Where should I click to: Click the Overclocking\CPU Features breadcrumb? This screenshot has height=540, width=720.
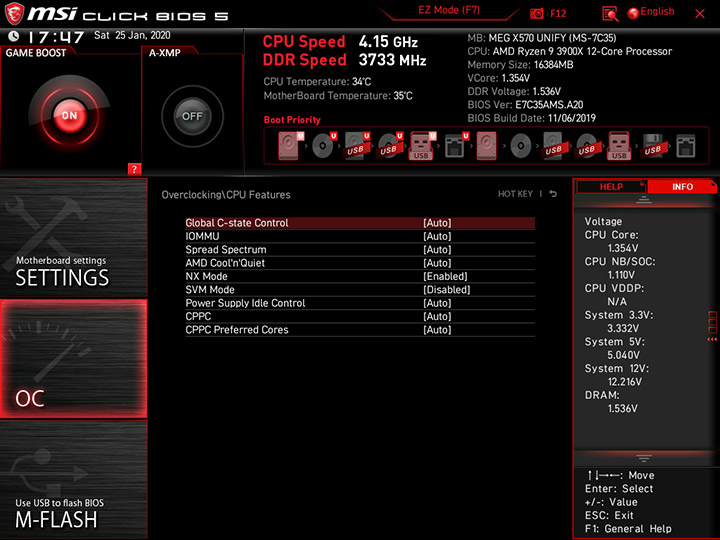point(226,195)
